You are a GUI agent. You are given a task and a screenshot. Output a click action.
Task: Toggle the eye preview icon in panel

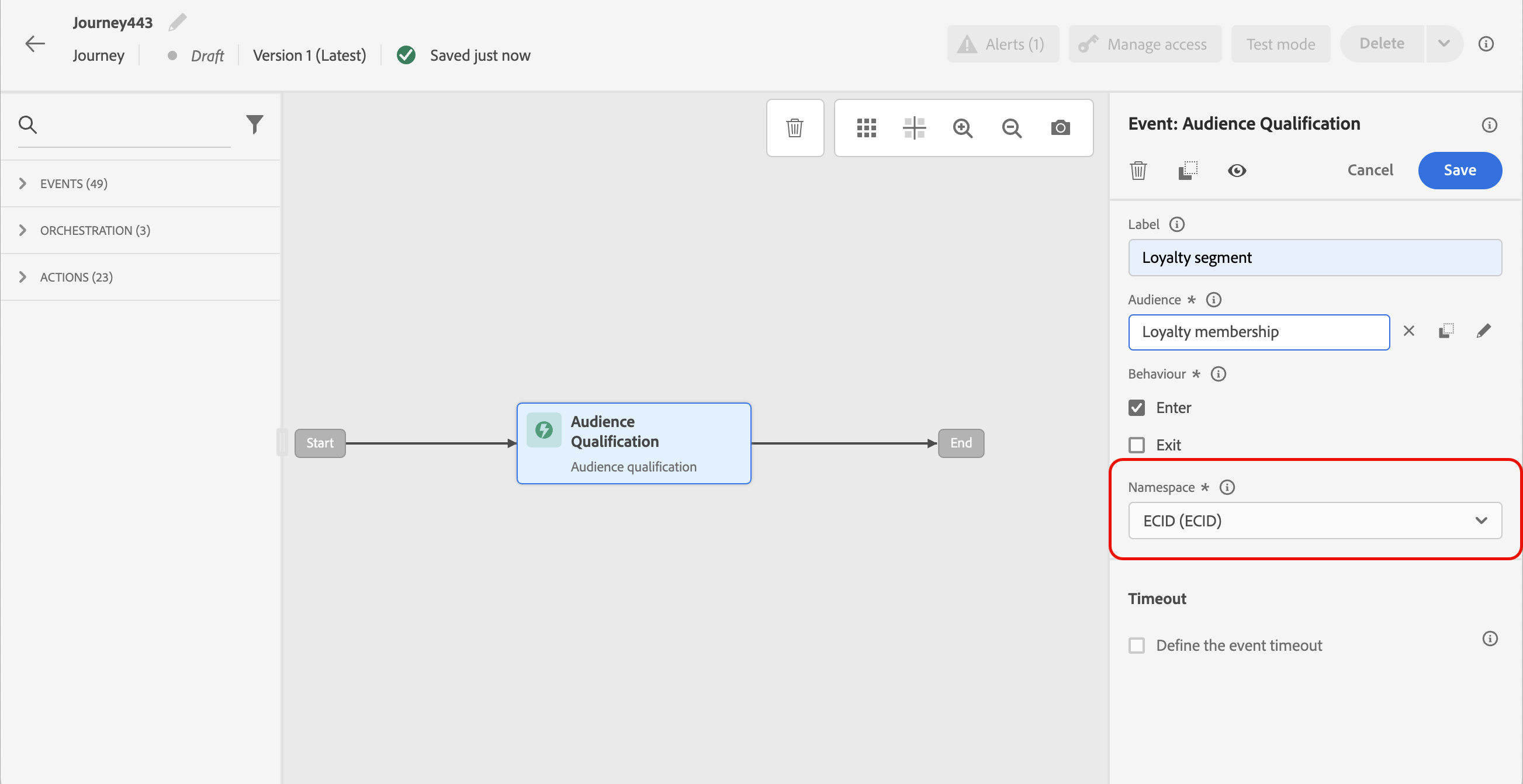(1237, 171)
